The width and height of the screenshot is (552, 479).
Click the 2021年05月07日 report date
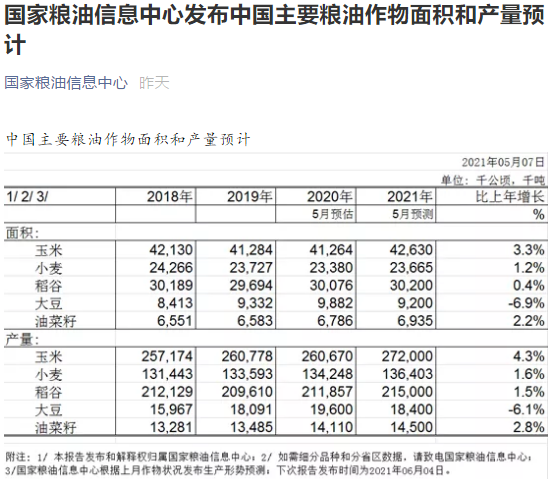pos(503,162)
